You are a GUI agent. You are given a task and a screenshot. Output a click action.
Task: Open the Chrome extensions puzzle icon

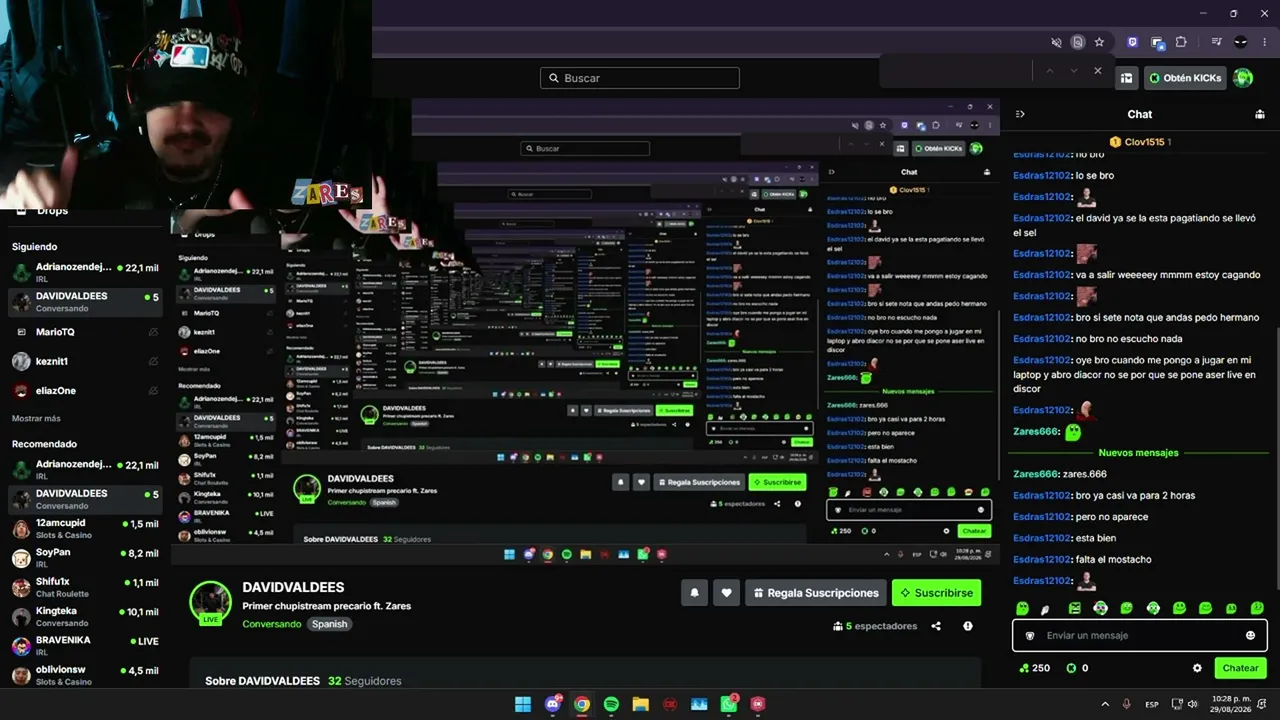click(x=1181, y=42)
